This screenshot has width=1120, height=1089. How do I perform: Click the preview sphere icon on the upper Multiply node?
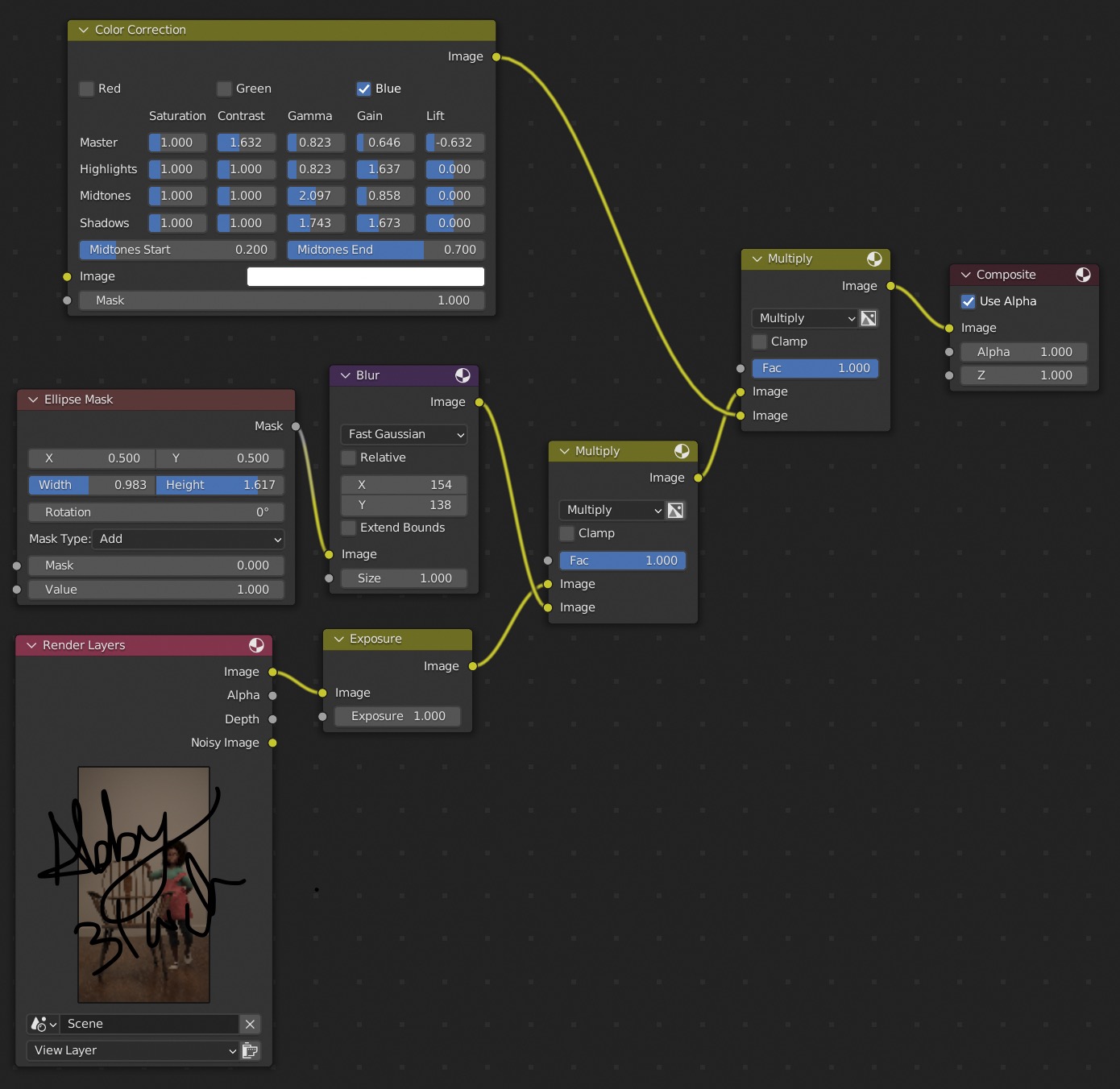[x=875, y=259]
